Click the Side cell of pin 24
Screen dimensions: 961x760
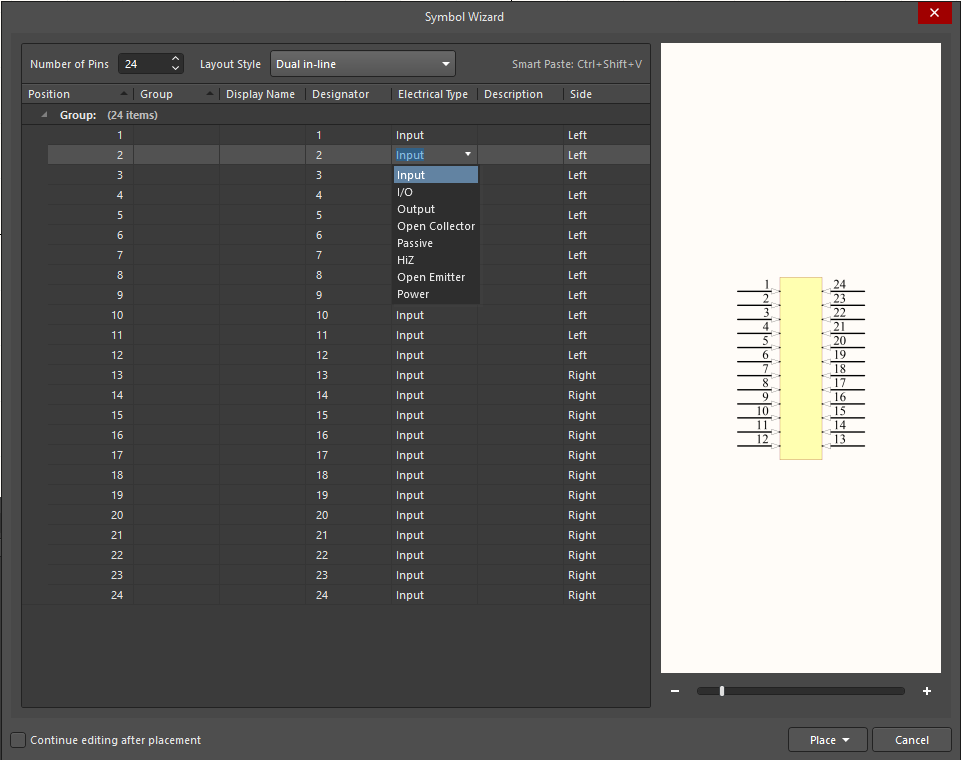pyautogui.click(x=607, y=595)
